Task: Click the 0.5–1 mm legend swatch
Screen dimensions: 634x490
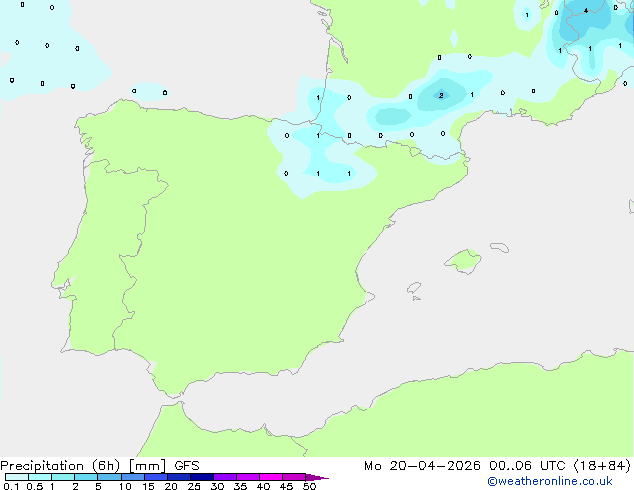Action: click(40, 477)
